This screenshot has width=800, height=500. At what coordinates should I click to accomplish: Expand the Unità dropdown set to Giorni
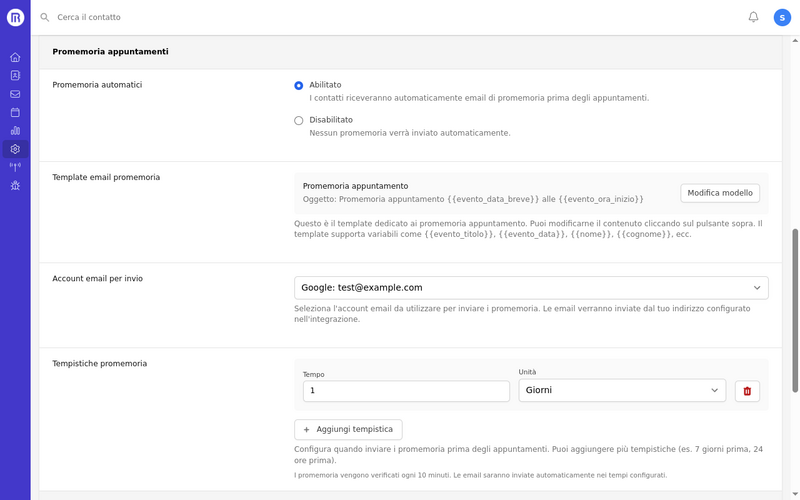click(621, 390)
